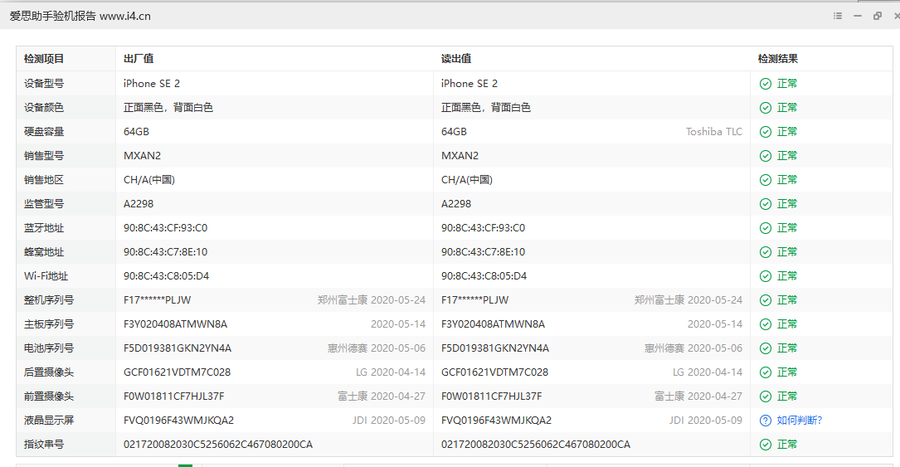Click the factory Wi-Fi address 90:8C:43:C8:05:D4

pyautogui.click(x=166, y=276)
